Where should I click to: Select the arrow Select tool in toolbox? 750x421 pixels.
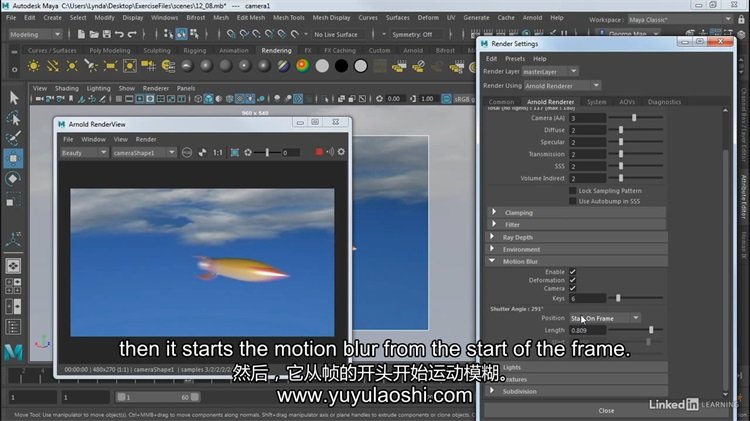[x=13, y=98]
